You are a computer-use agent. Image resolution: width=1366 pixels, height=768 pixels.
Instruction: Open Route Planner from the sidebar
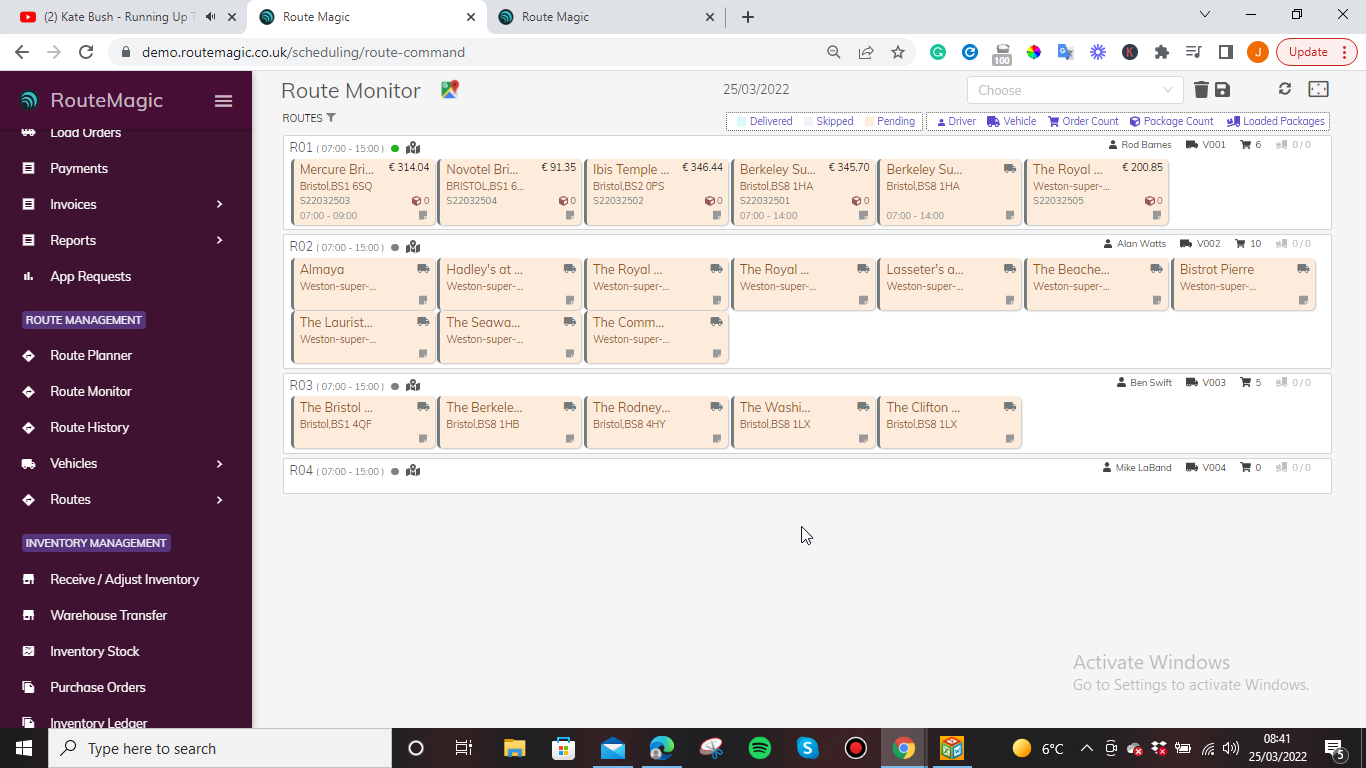coord(91,355)
